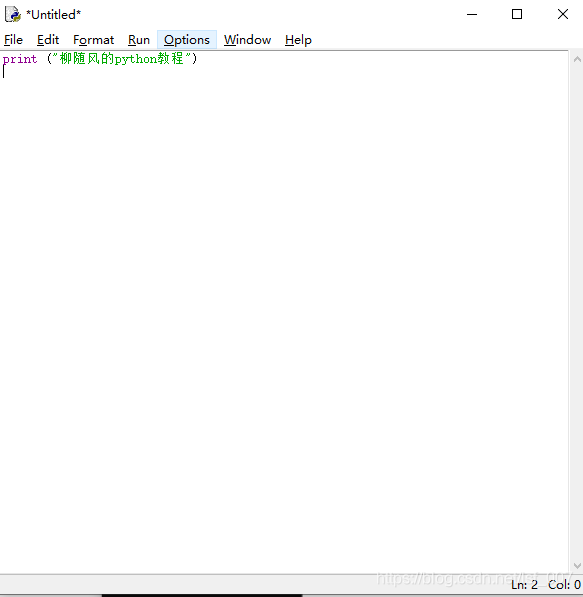Click the Ln: 2 status indicator
The width and height of the screenshot is (583, 597).
pos(524,584)
